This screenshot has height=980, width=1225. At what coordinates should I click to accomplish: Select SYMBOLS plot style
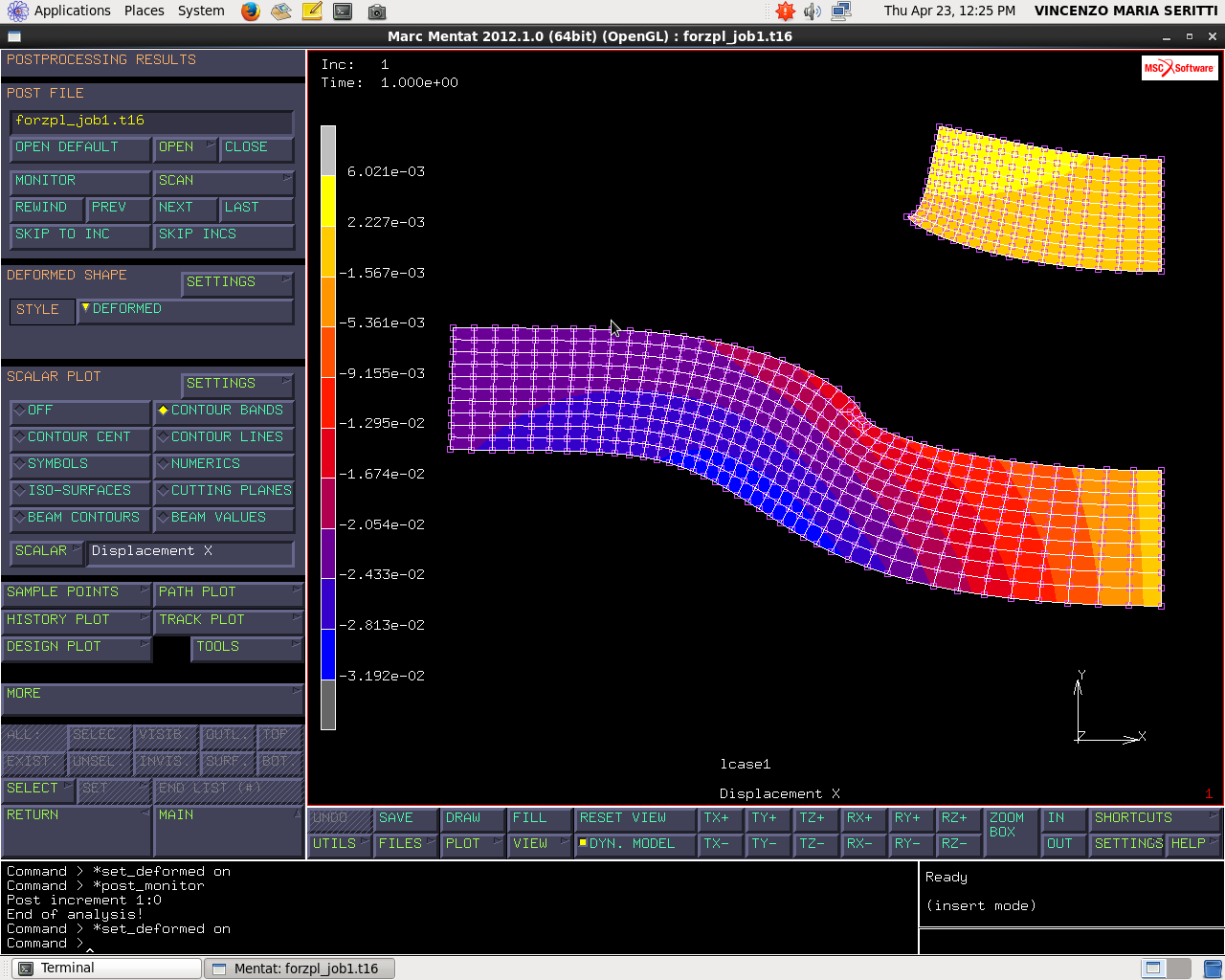tap(80, 464)
